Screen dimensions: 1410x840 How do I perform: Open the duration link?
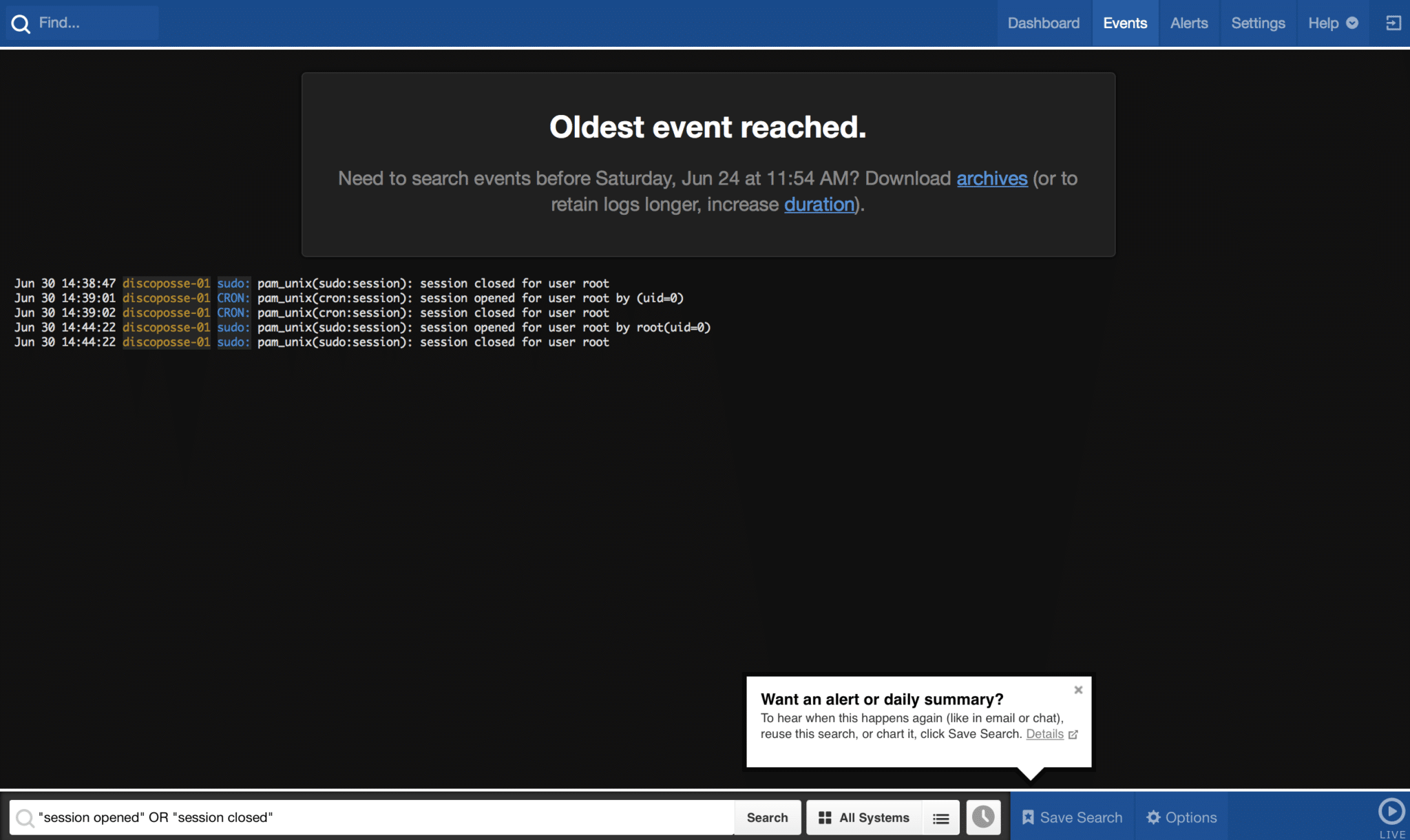tap(819, 204)
